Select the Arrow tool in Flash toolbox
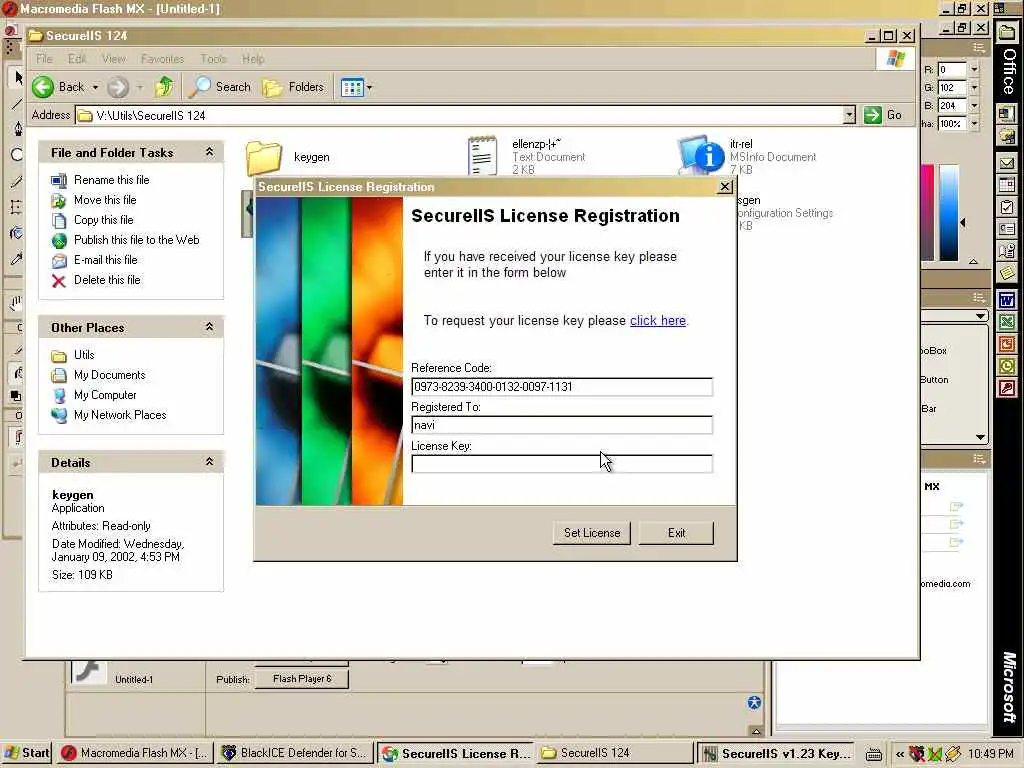Screen dimensions: 1024x768 [x=18, y=78]
